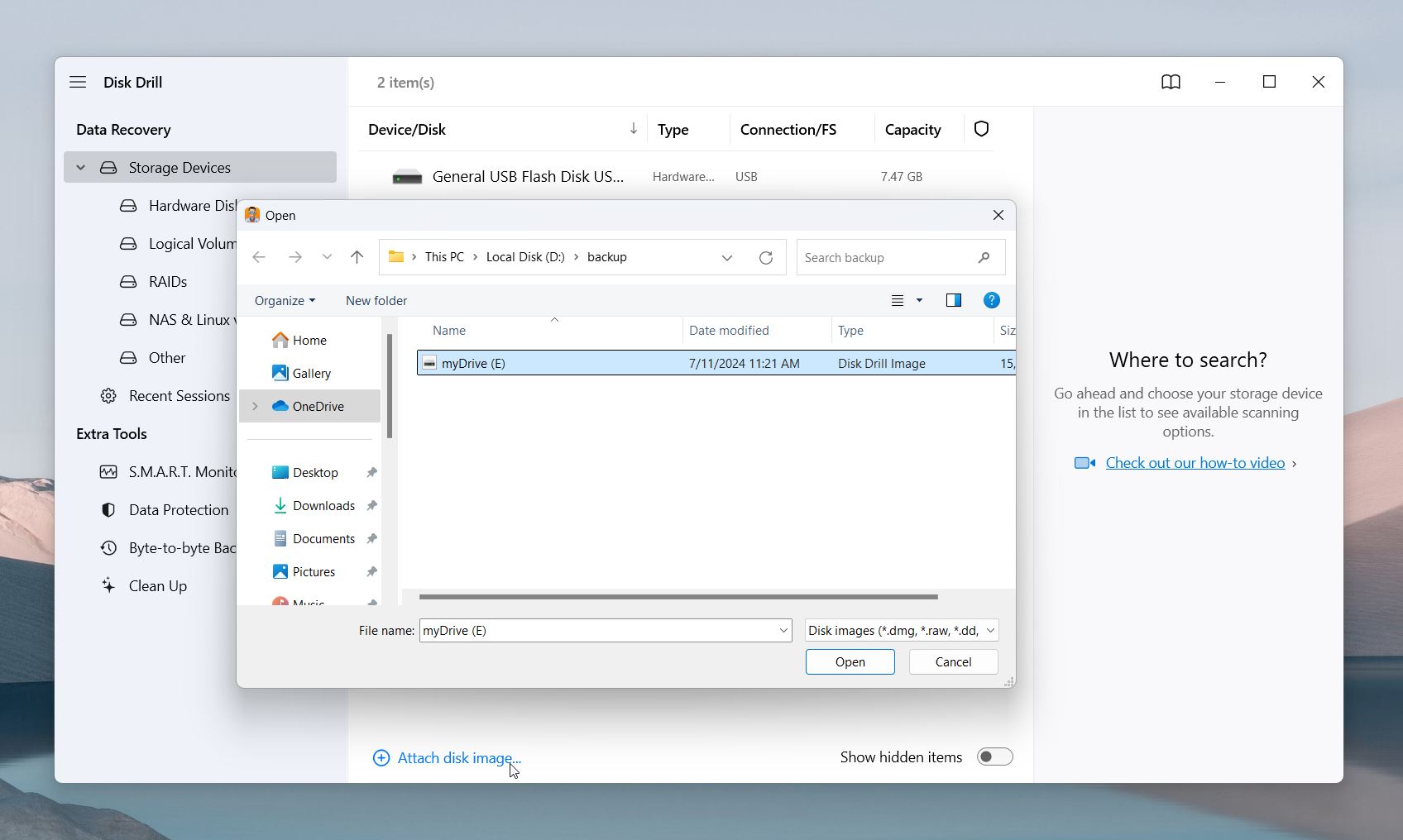Open Pictures quick access folder
Image resolution: width=1403 pixels, height=840 pixels.
pyautogui.click(x=314, y=571)
